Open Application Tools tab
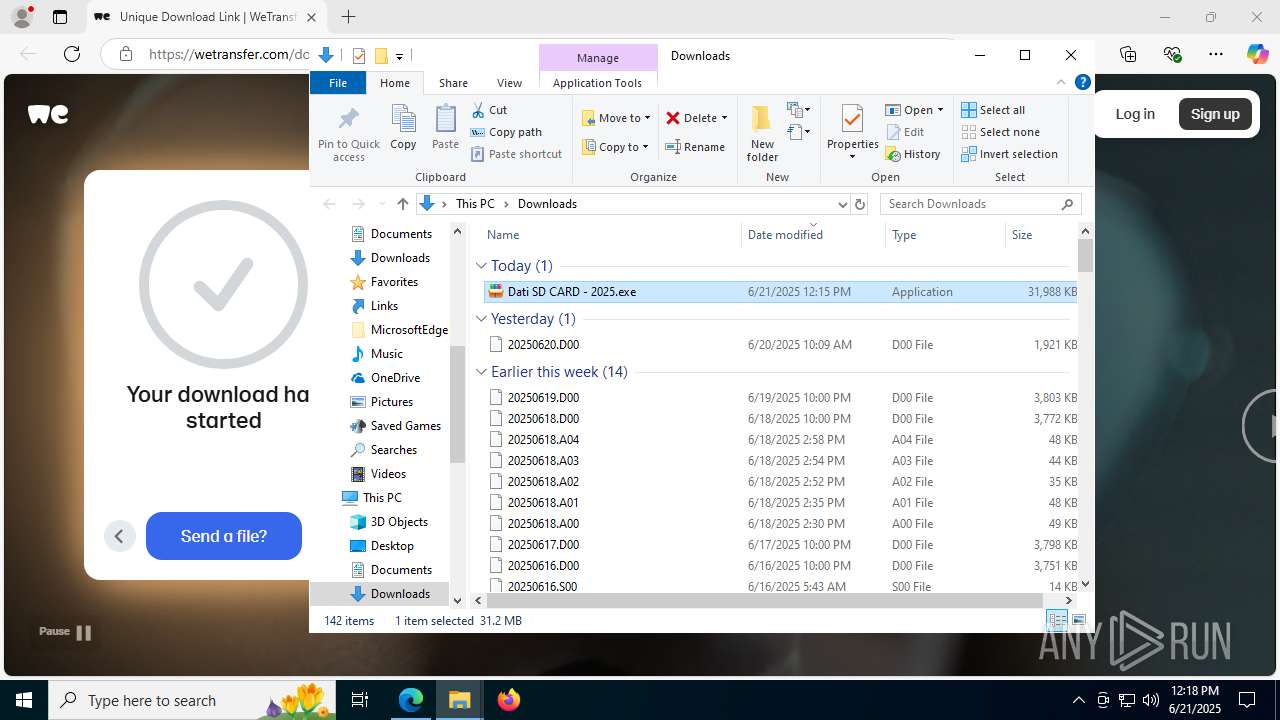The width and height of the screenshot is (1280, 720). tap(597, 83)
